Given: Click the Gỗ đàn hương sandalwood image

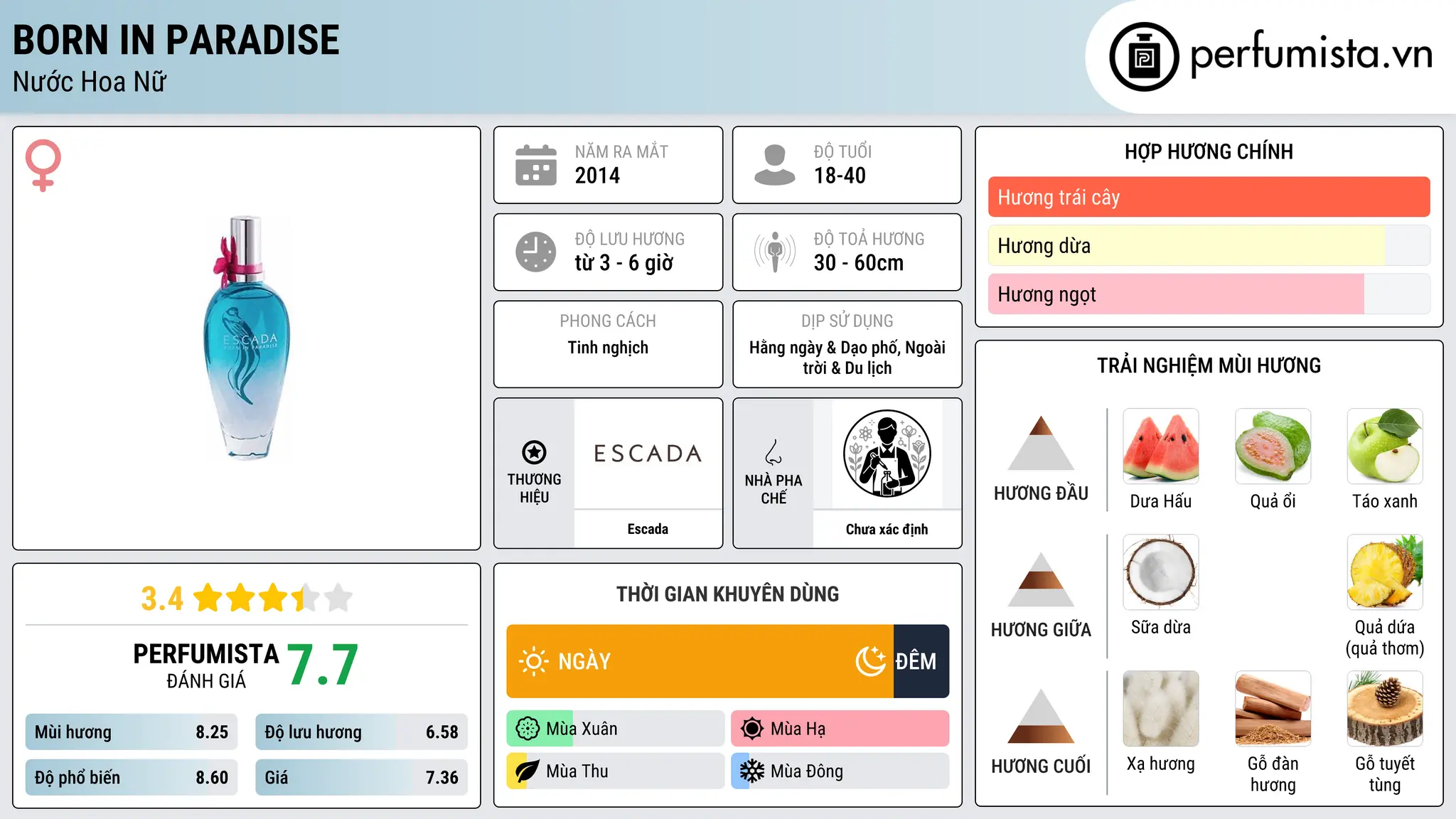Looking at the screenshot, I should tap(1273, 709).
